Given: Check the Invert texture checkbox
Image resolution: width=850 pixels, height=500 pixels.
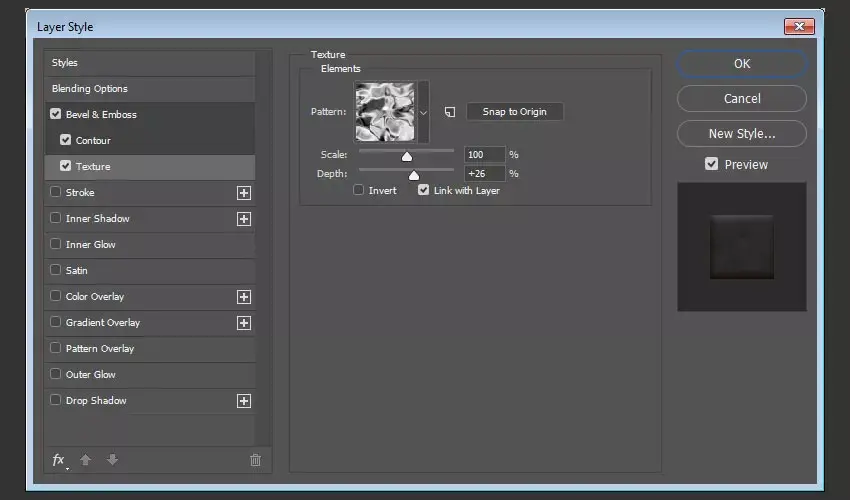Looking at the screenshot, I should tap(358, 190).
